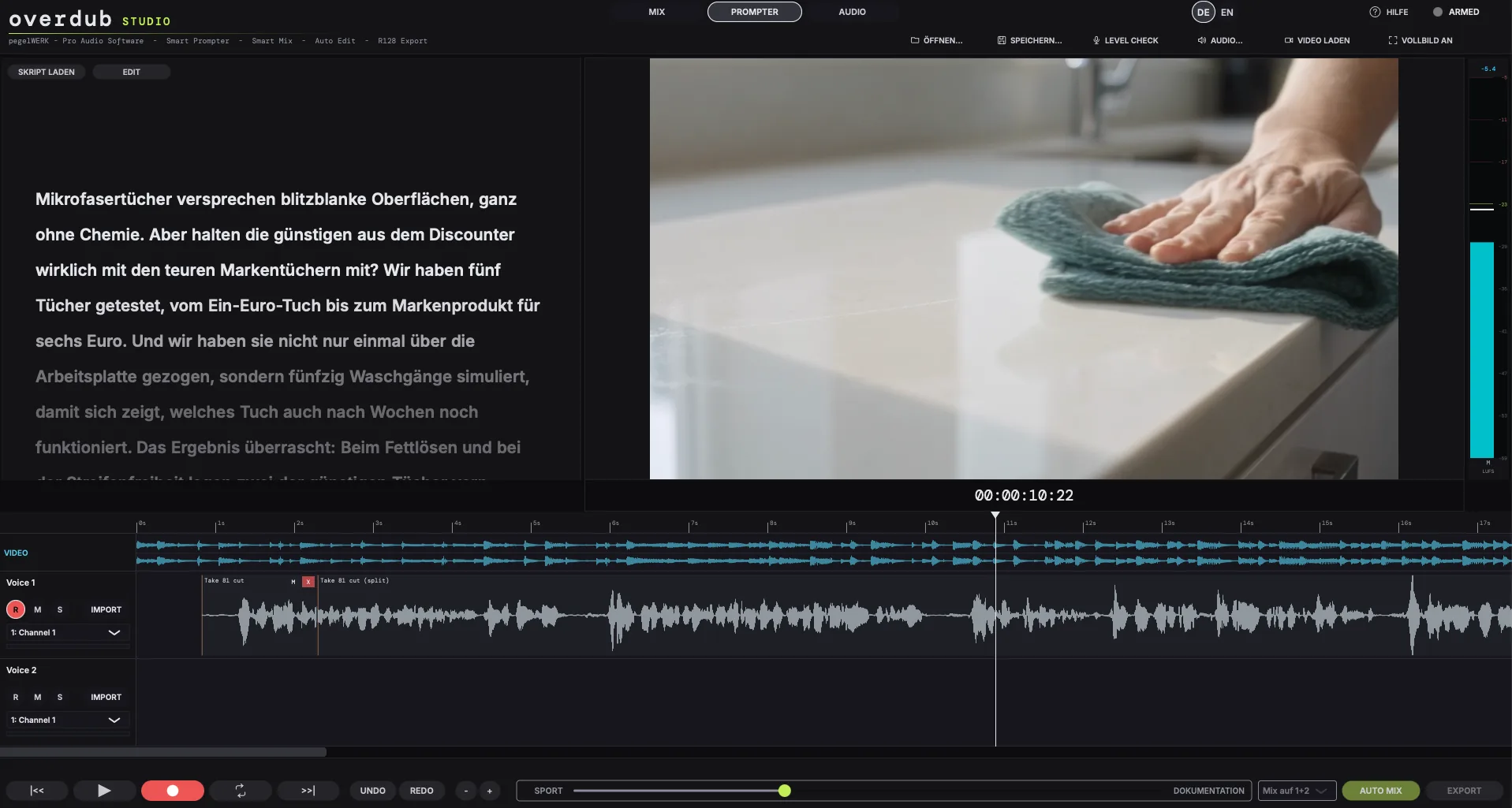Import audio into Voice 2
Screen dimensions: 1512x808
(x=106, y=697)
